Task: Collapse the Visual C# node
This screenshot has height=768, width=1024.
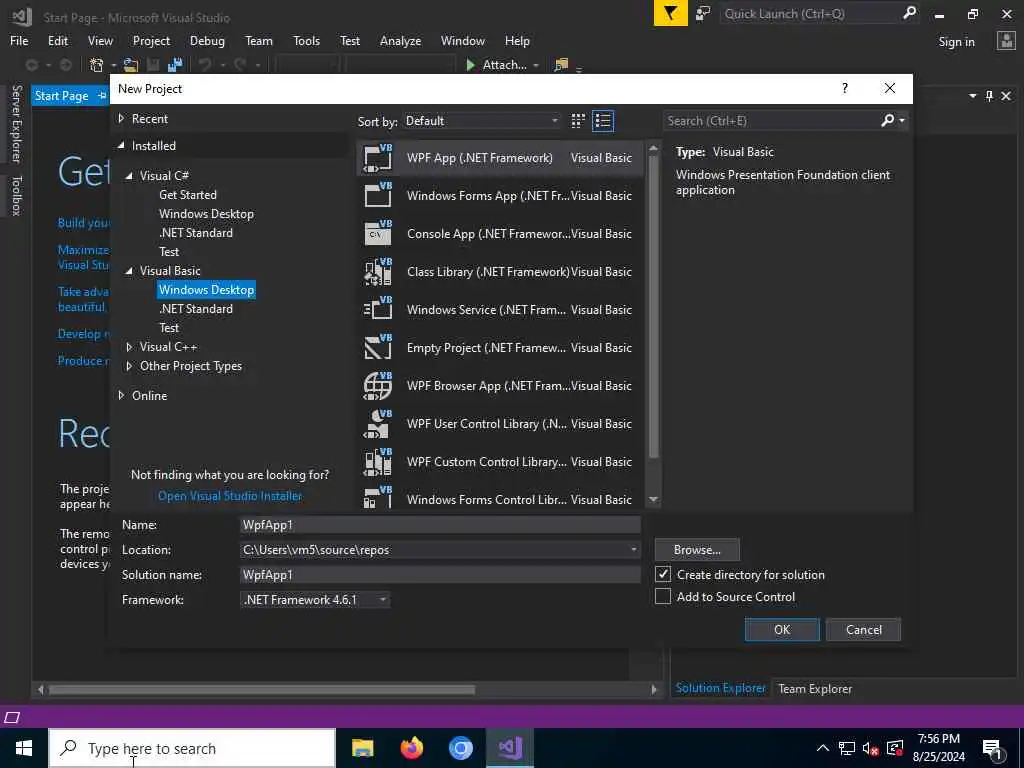Action: [x=129, y=176]
